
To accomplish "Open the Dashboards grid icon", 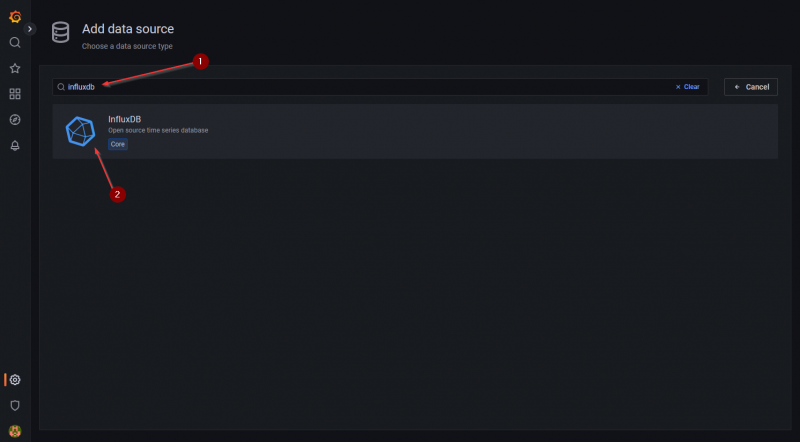I will click(x=15, y=94).
